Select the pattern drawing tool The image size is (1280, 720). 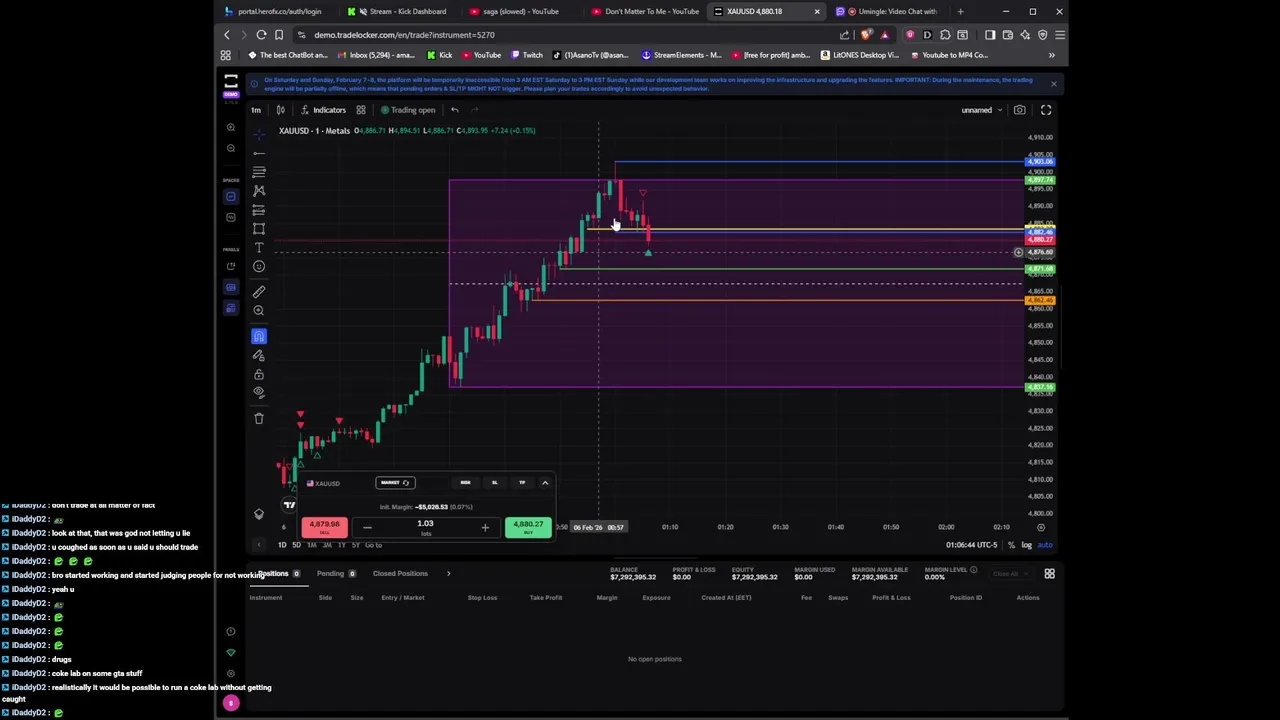coord(259,190)
